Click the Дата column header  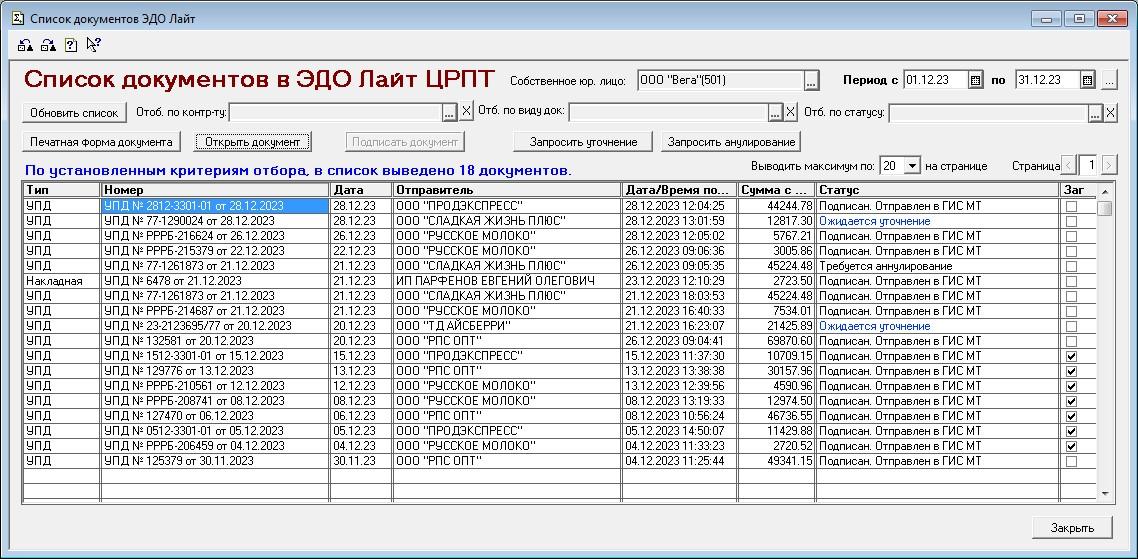(x=361, y=189)
